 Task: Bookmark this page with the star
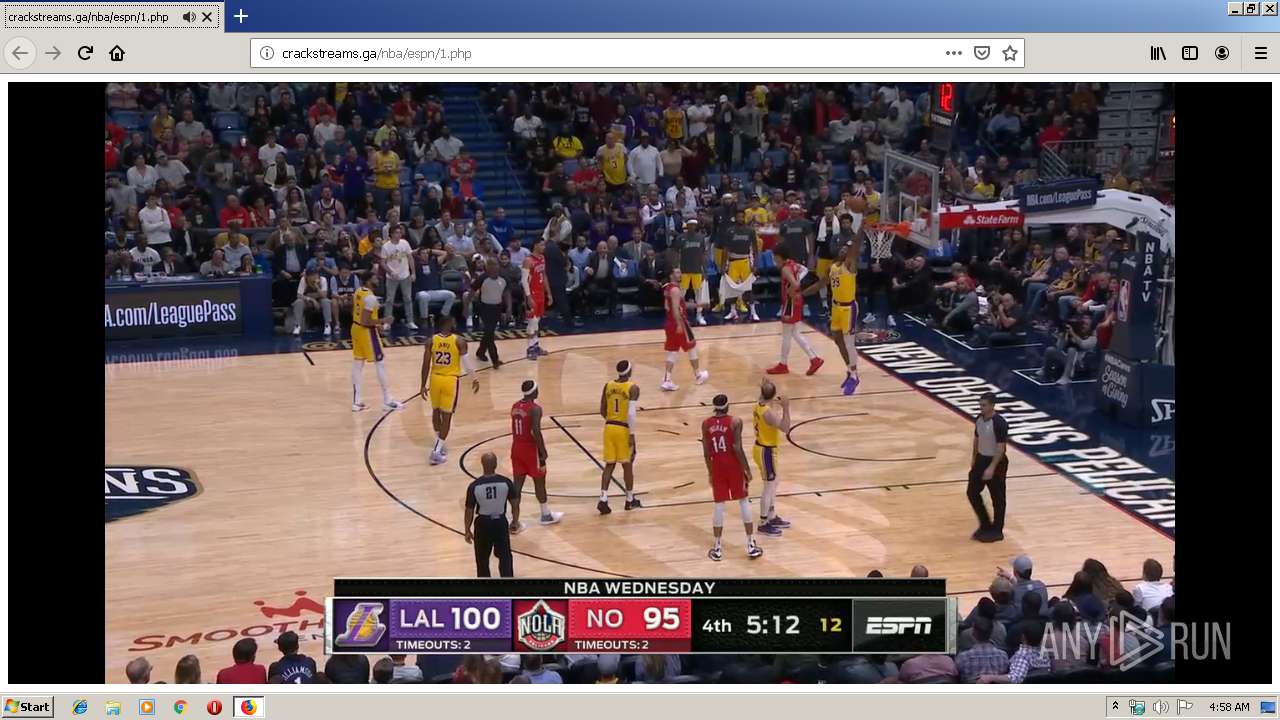pos(1010,53)
